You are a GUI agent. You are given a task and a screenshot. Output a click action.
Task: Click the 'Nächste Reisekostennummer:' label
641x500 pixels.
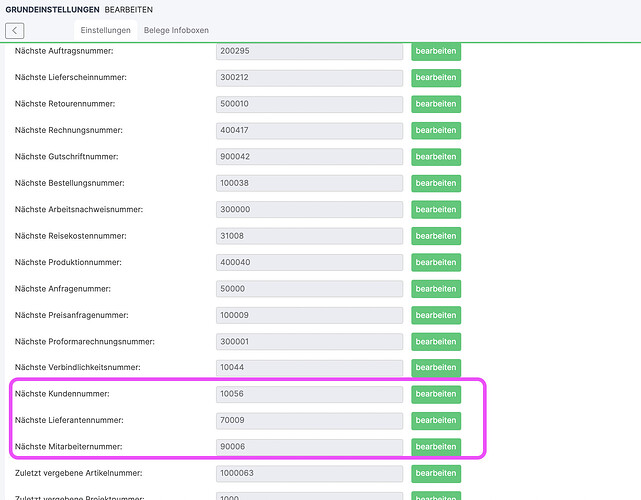tap(71, 236)
